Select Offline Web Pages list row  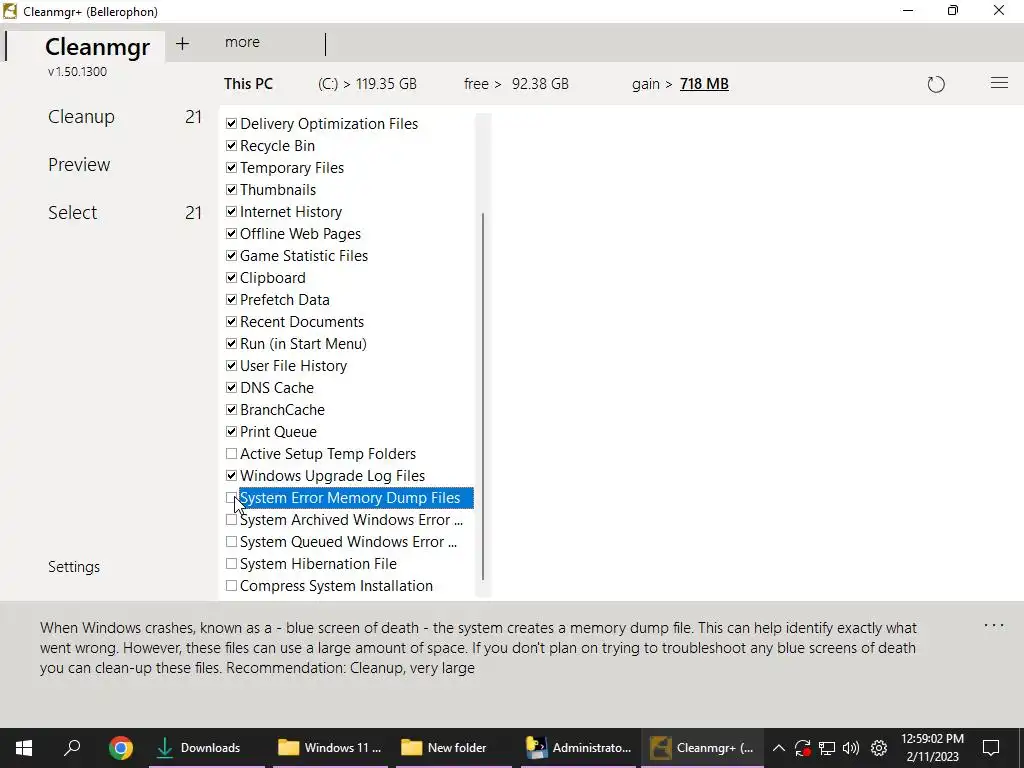(x=300, y=234)
